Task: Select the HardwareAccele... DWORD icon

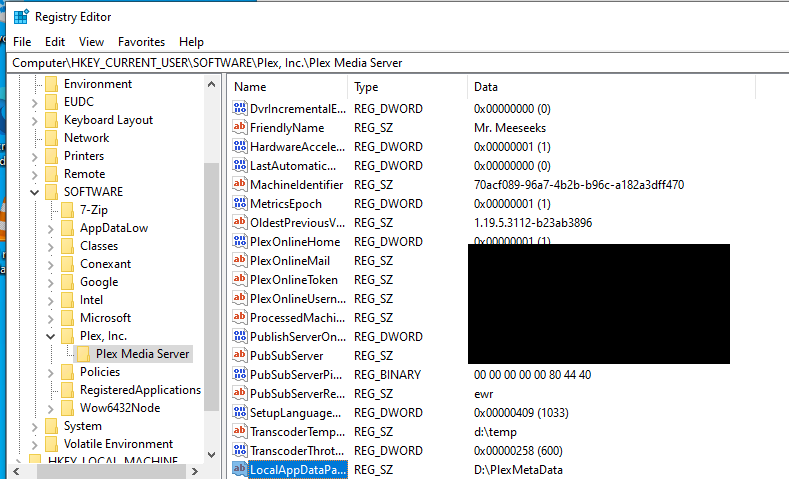Action: pos(240,146)
